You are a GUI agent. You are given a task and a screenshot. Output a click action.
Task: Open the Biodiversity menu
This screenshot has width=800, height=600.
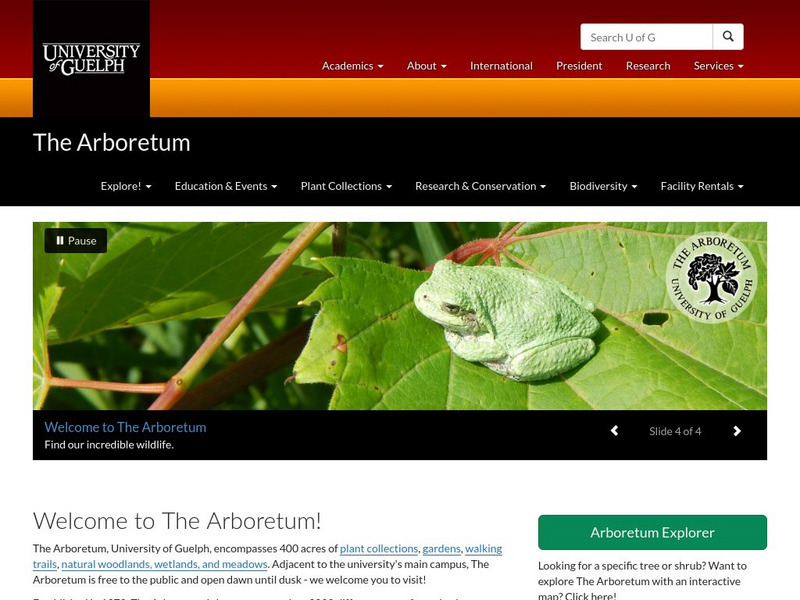point(604,186)
